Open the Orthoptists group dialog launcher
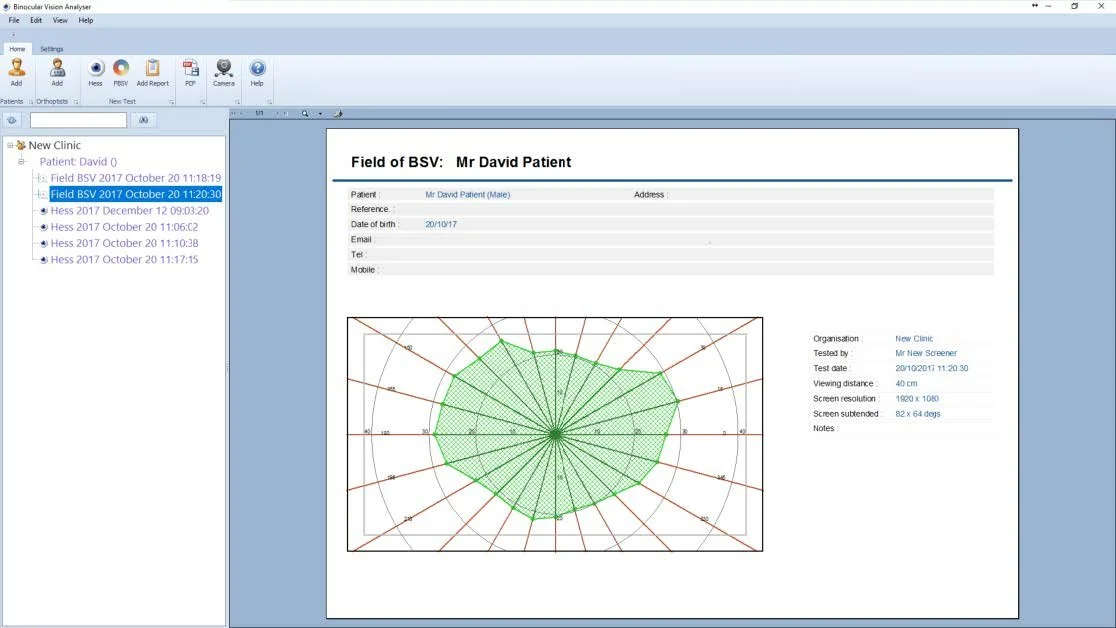 click(75, 103)
